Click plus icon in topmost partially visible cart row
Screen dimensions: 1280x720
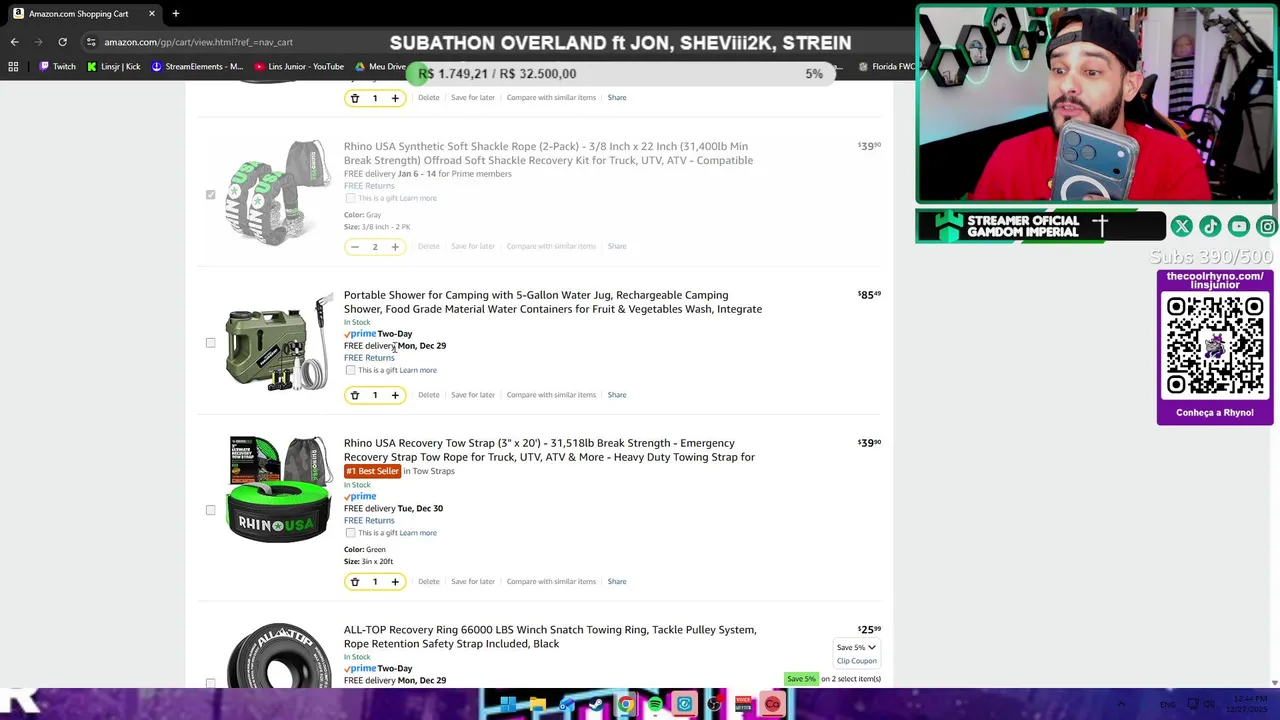(x=395, y=98)
